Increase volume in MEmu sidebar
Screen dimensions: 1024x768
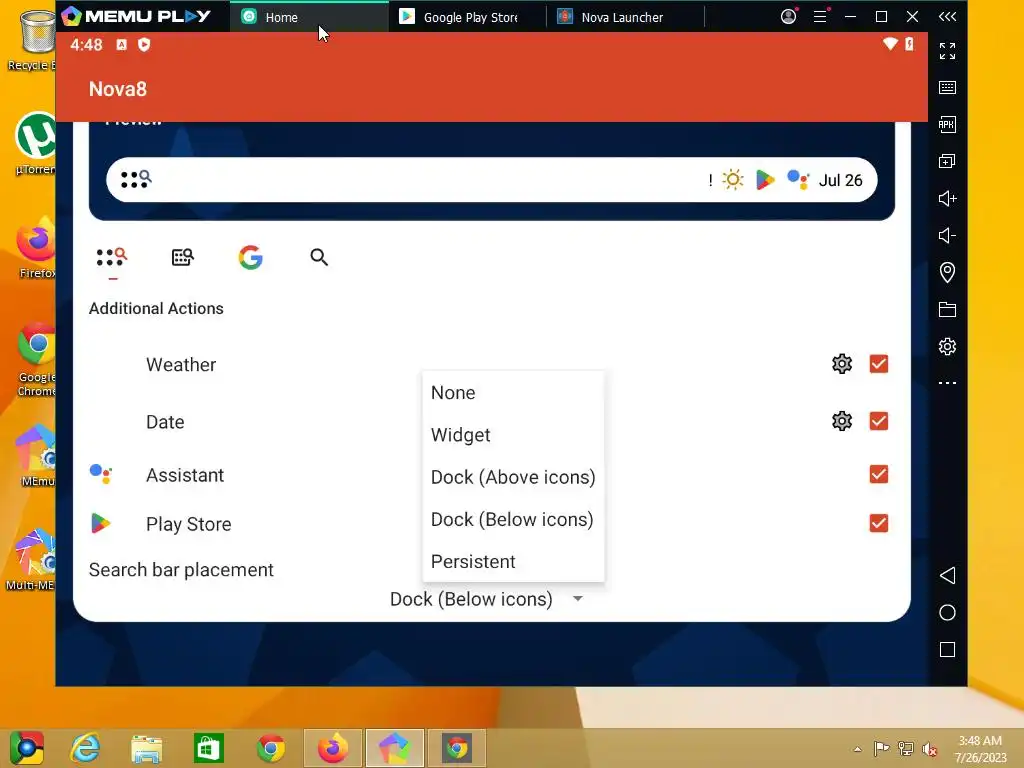(x=947, y=199)
